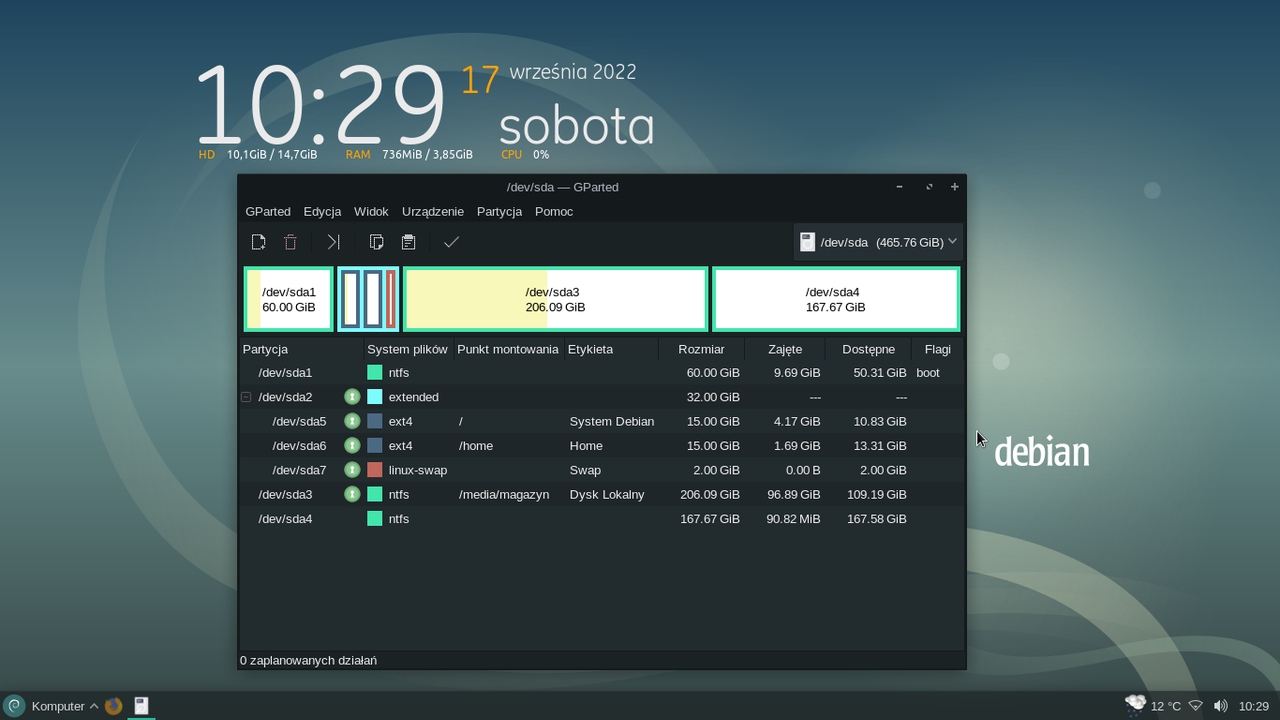This screenshot has height=720, width=1280.
Task: Click the New partition toolbar icon
Action: pos(258,242)
